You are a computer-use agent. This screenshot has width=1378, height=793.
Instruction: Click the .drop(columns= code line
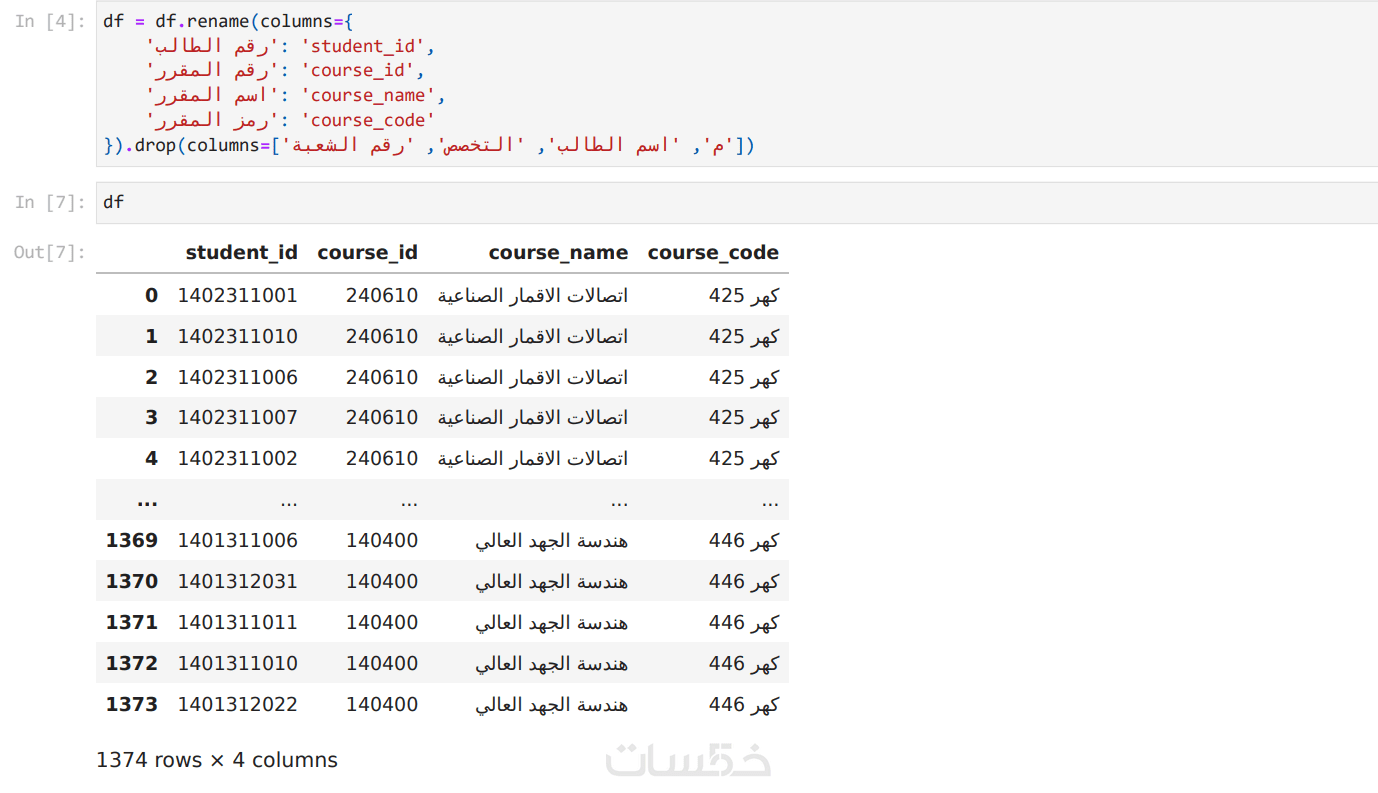429,146
